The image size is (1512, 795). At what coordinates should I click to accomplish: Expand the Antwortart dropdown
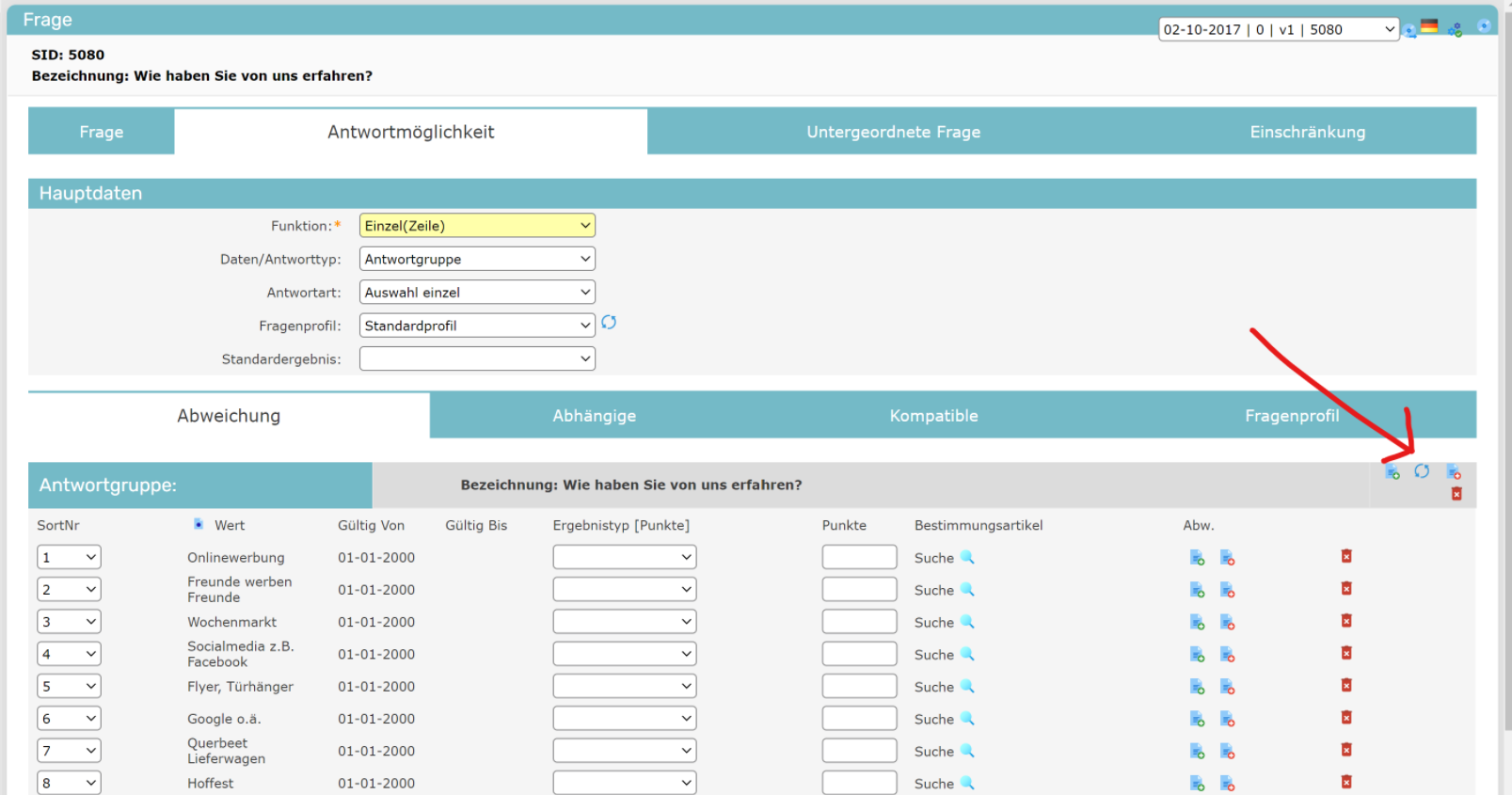(x=477, y=293)
